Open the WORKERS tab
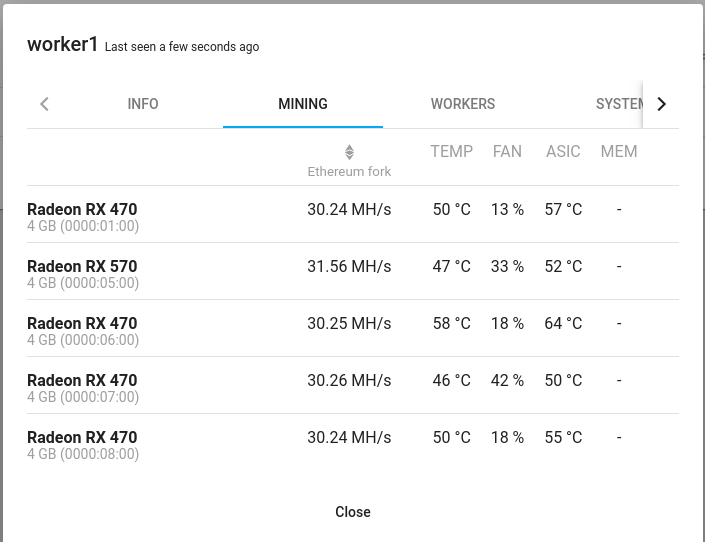This screenshot has width=705, height=542. click(x=463, y=104)
